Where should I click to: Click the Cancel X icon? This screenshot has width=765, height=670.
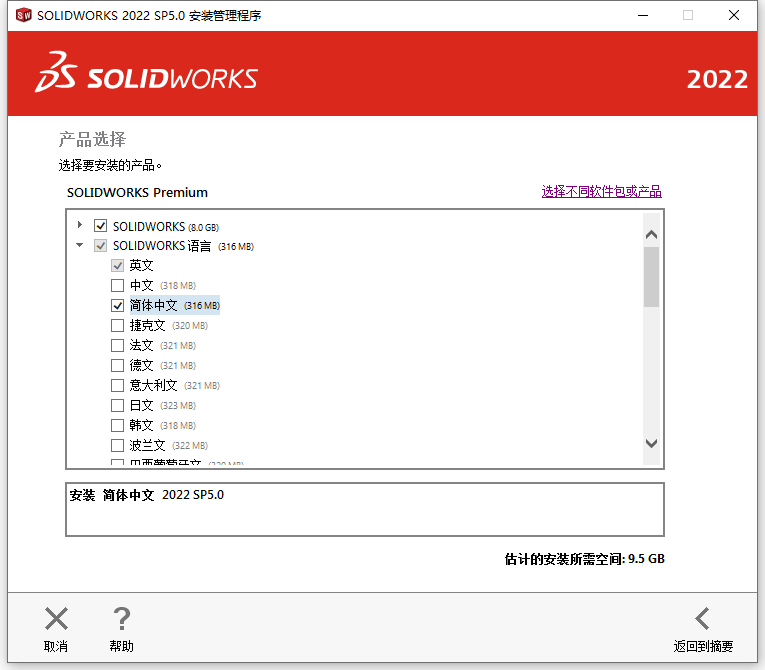tap(56, 619)
